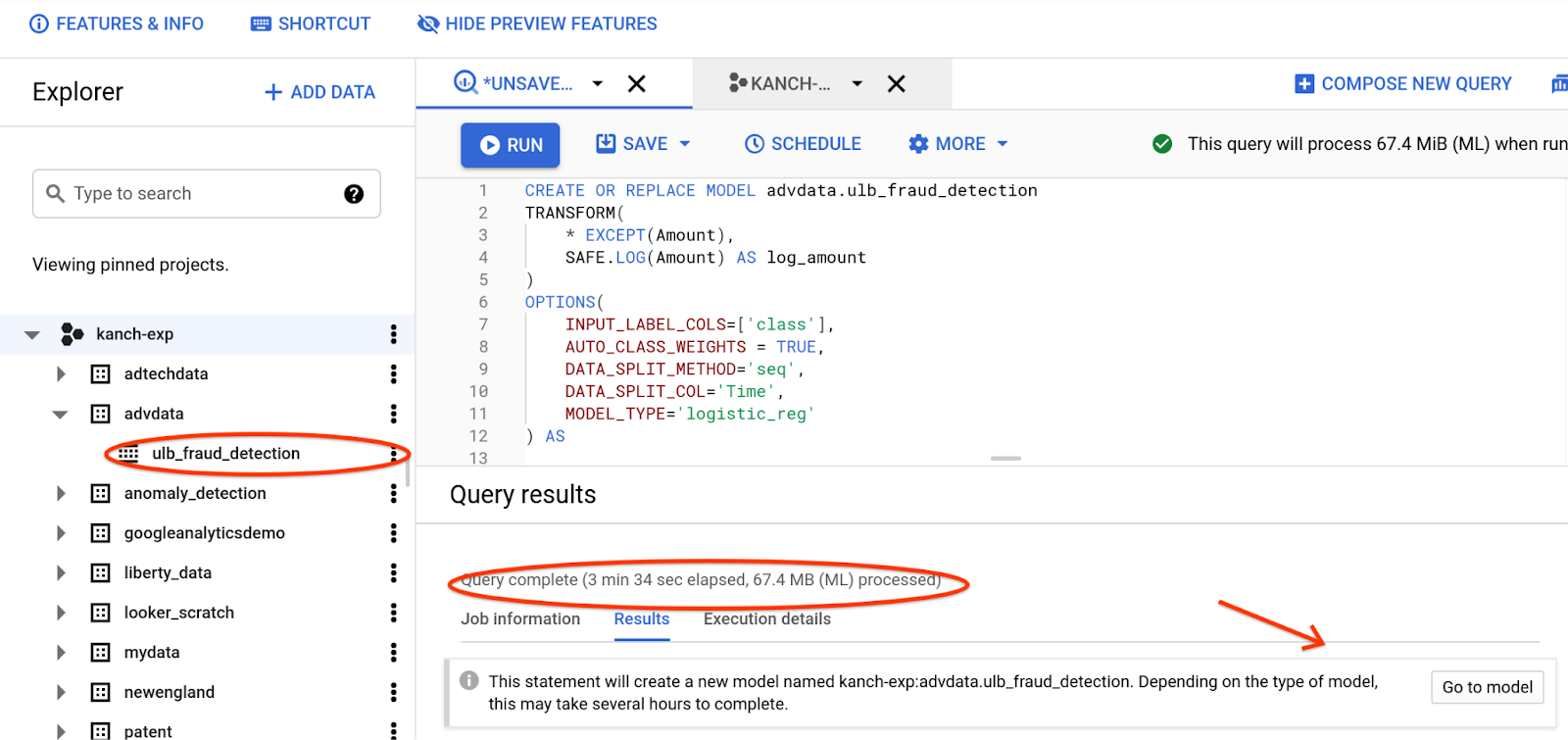
Task: Click the Features & Info icon
Action: [39, 24]
